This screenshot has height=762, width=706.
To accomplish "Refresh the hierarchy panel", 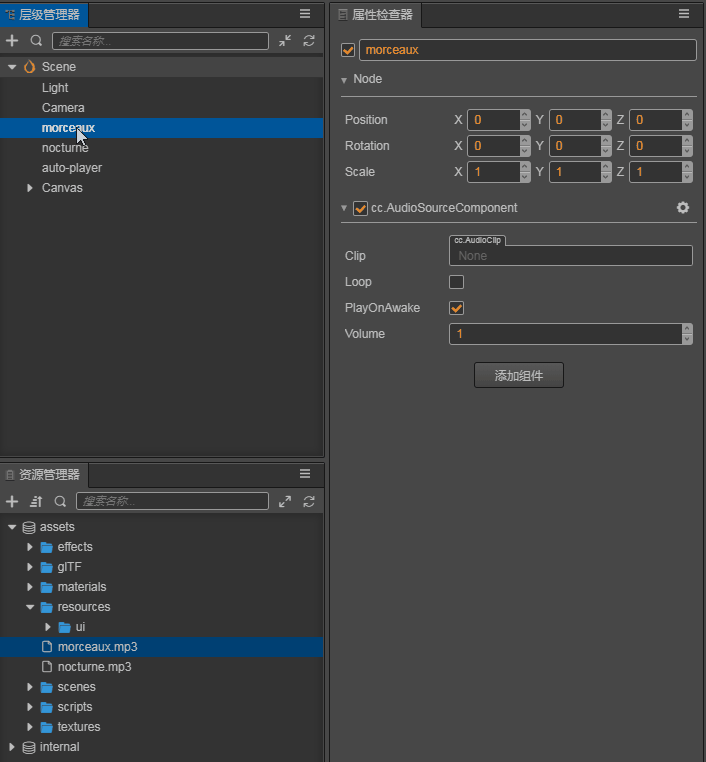I will click(309, 41).
